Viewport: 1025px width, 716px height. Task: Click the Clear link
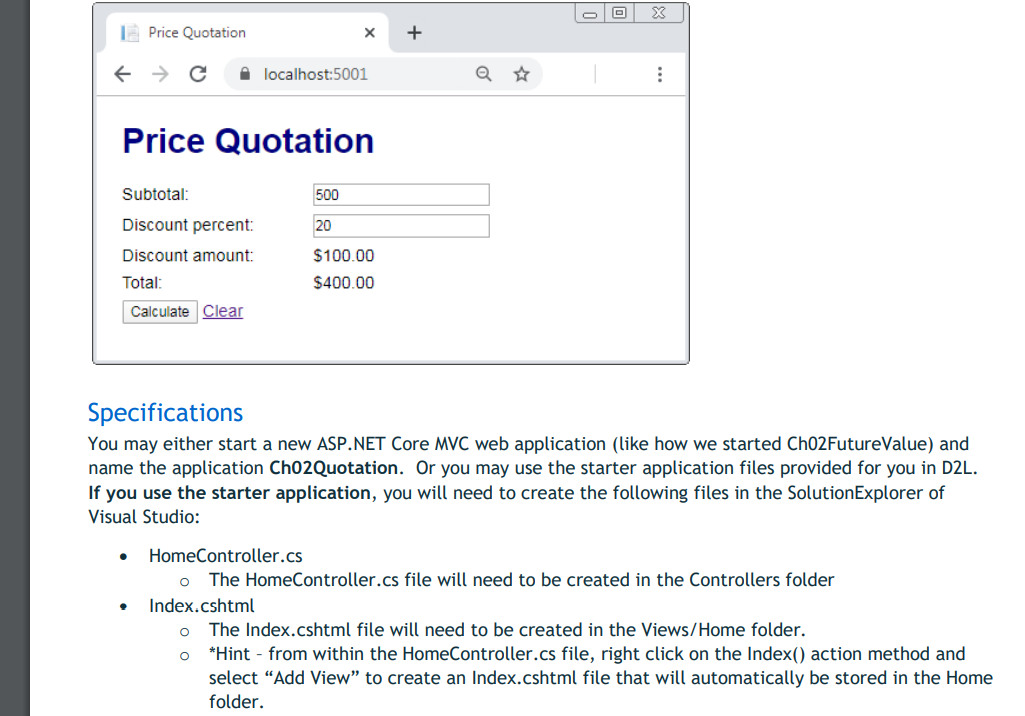(x=222, y=311)
